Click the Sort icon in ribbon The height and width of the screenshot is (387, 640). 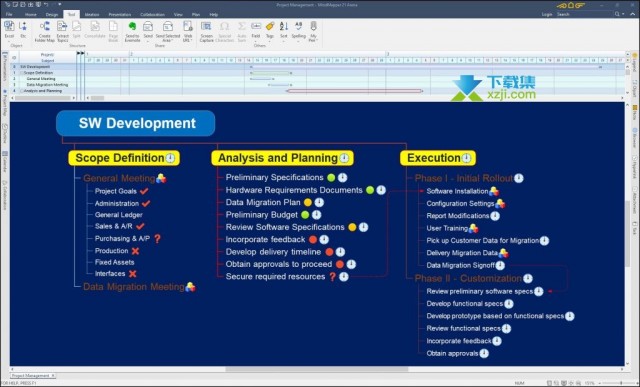284,27
